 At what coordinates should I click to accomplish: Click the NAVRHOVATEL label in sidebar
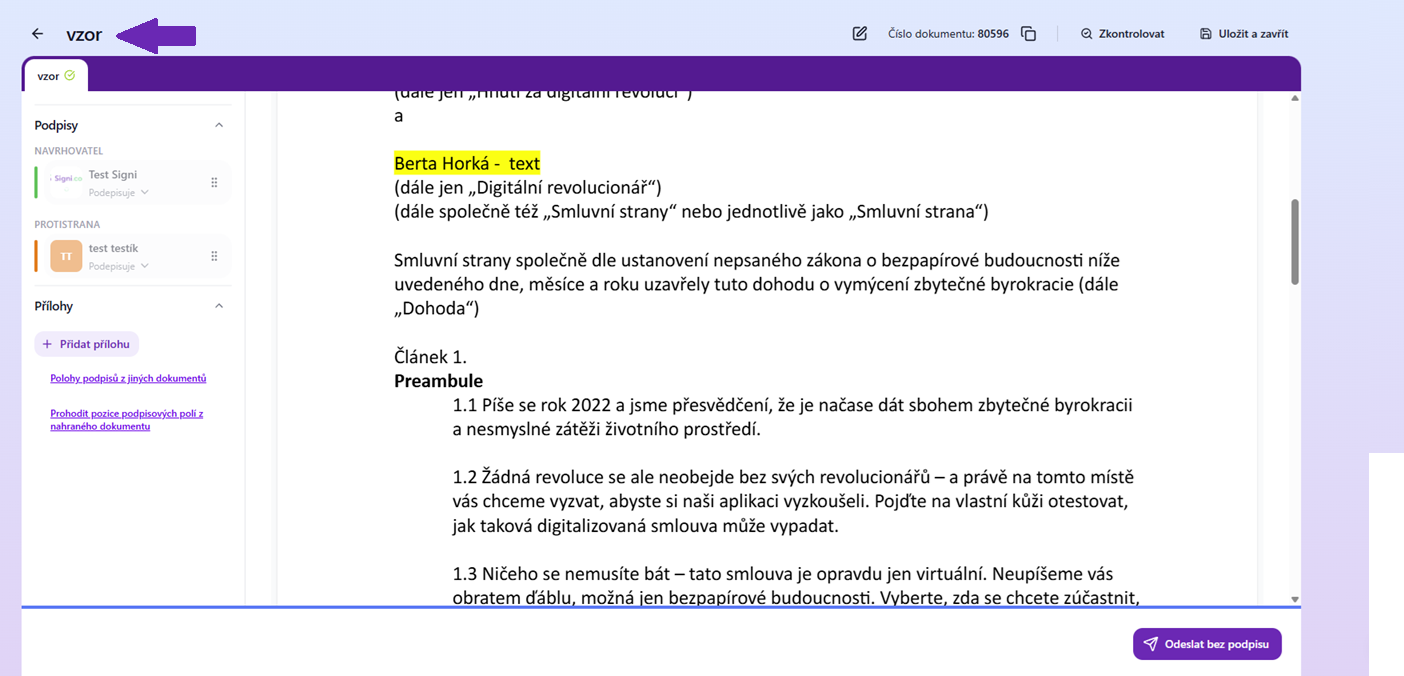point(69,151)
